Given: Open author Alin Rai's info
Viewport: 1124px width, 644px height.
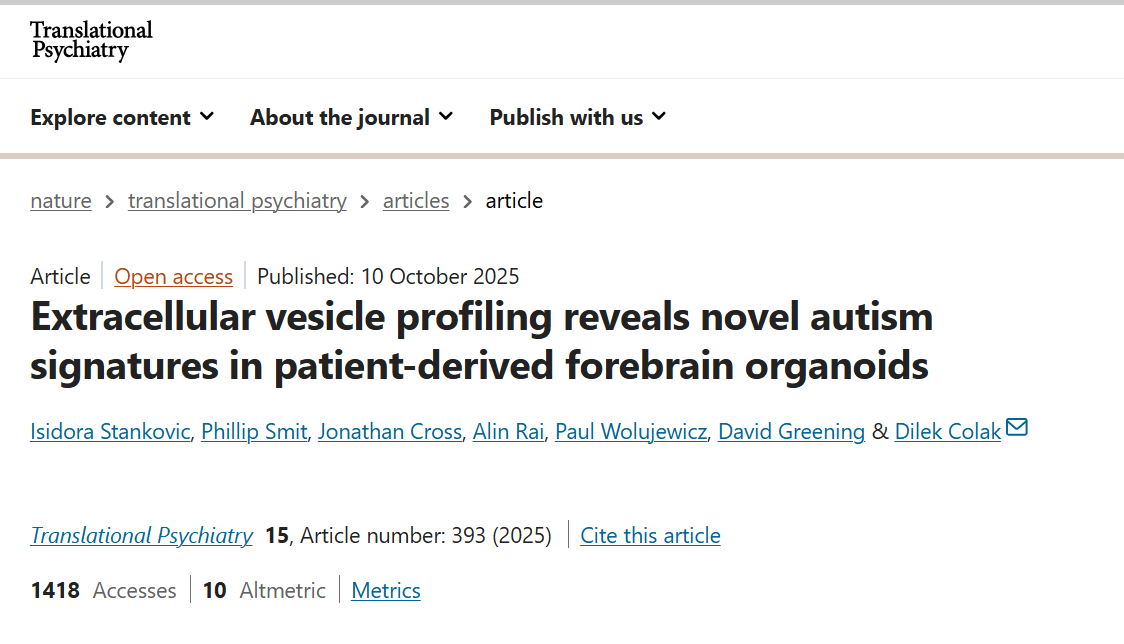Looking at the screenshot, I should 508,432.
